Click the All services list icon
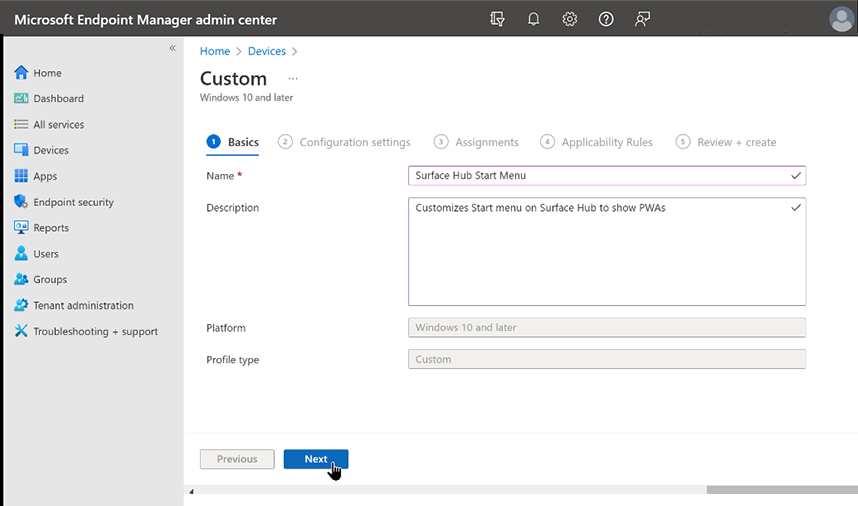Screen dimensions: 858x506 click(x=21, y=124)
